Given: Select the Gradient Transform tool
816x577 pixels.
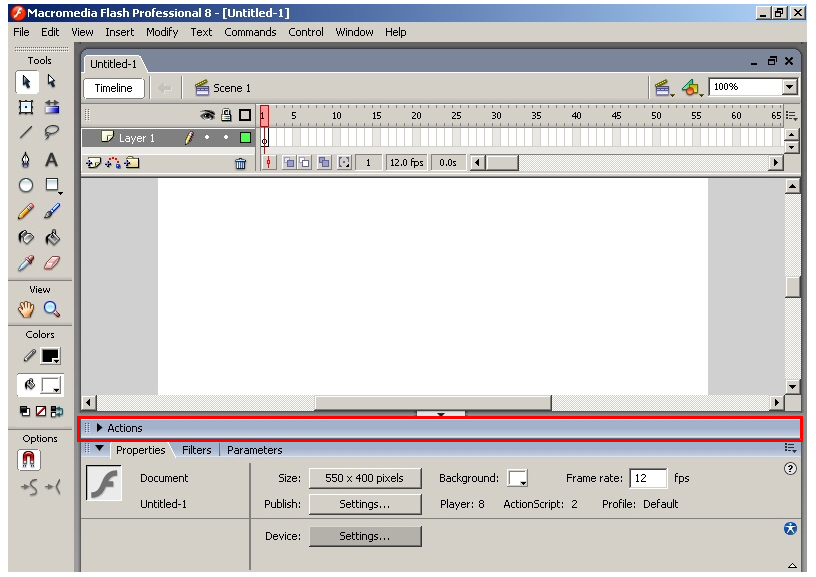Looking at the screenshot, I should coord(52,107).
